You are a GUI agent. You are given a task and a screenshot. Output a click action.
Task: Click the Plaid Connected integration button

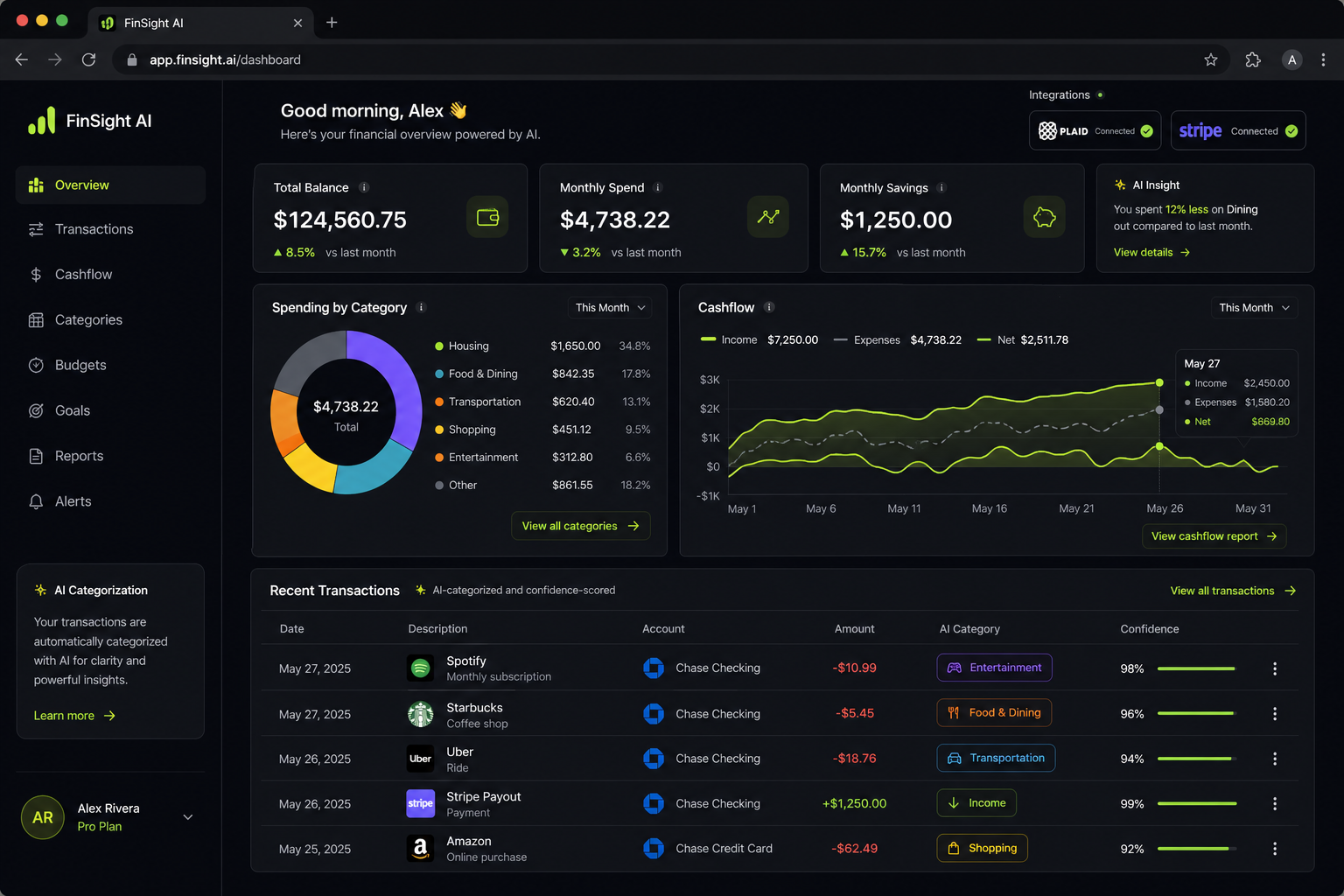point(1095,130)
